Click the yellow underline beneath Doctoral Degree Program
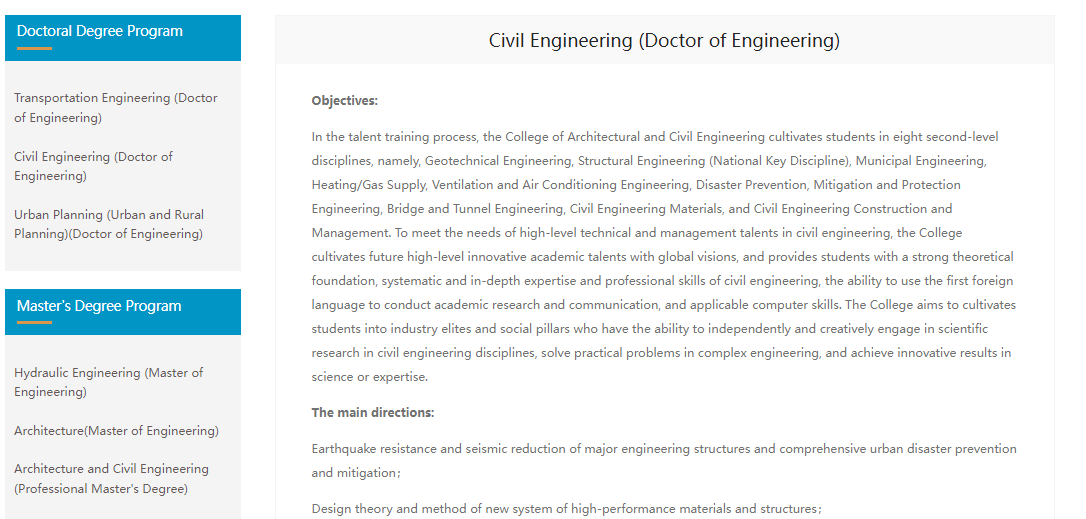 pyautogui.click(x=35, y=47)
